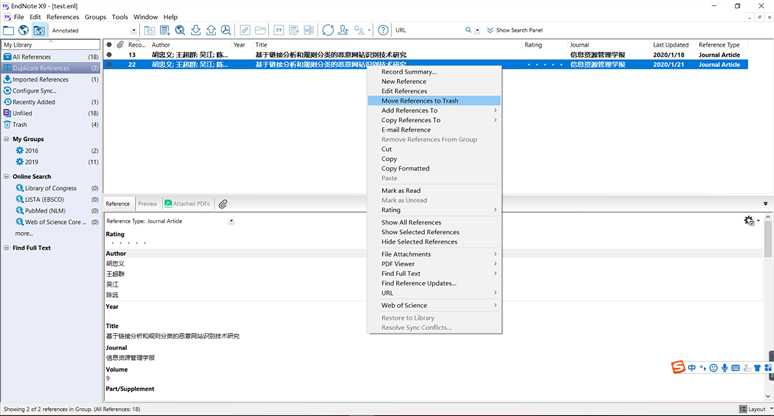Sort list by Author column header

[161, 45]
